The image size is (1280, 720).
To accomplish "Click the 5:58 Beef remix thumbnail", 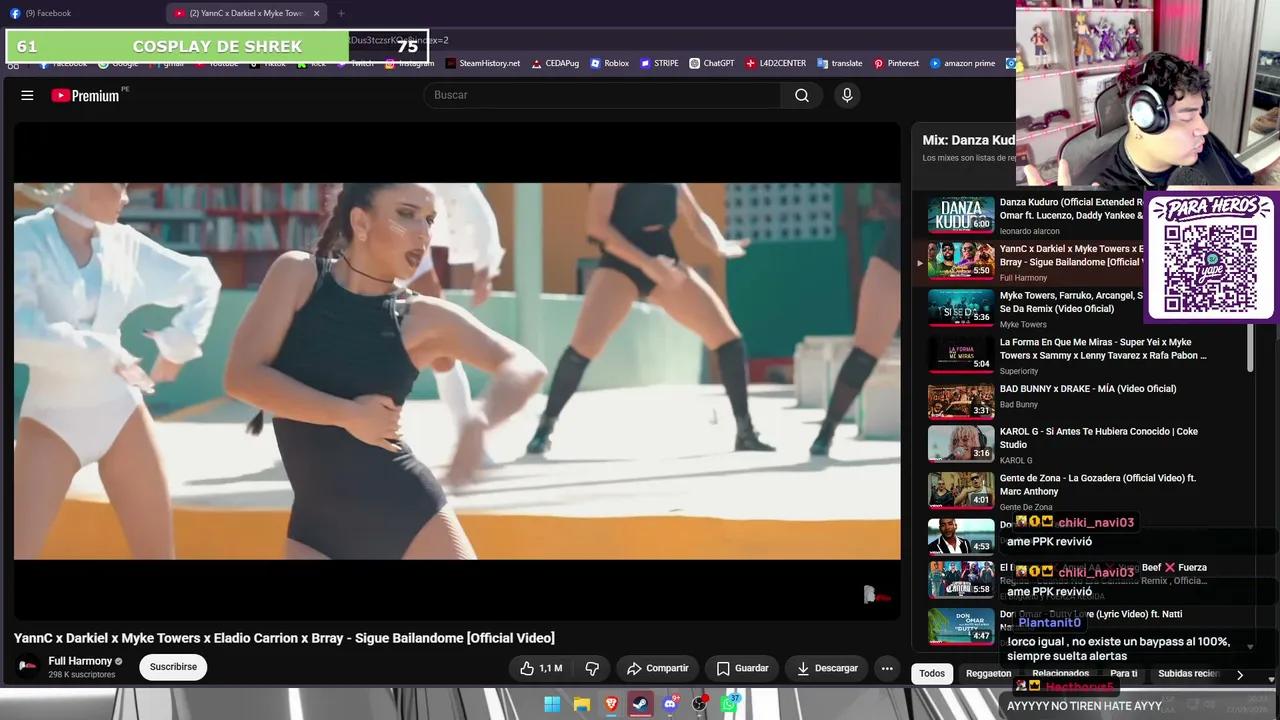I will (x=961, y=580).
